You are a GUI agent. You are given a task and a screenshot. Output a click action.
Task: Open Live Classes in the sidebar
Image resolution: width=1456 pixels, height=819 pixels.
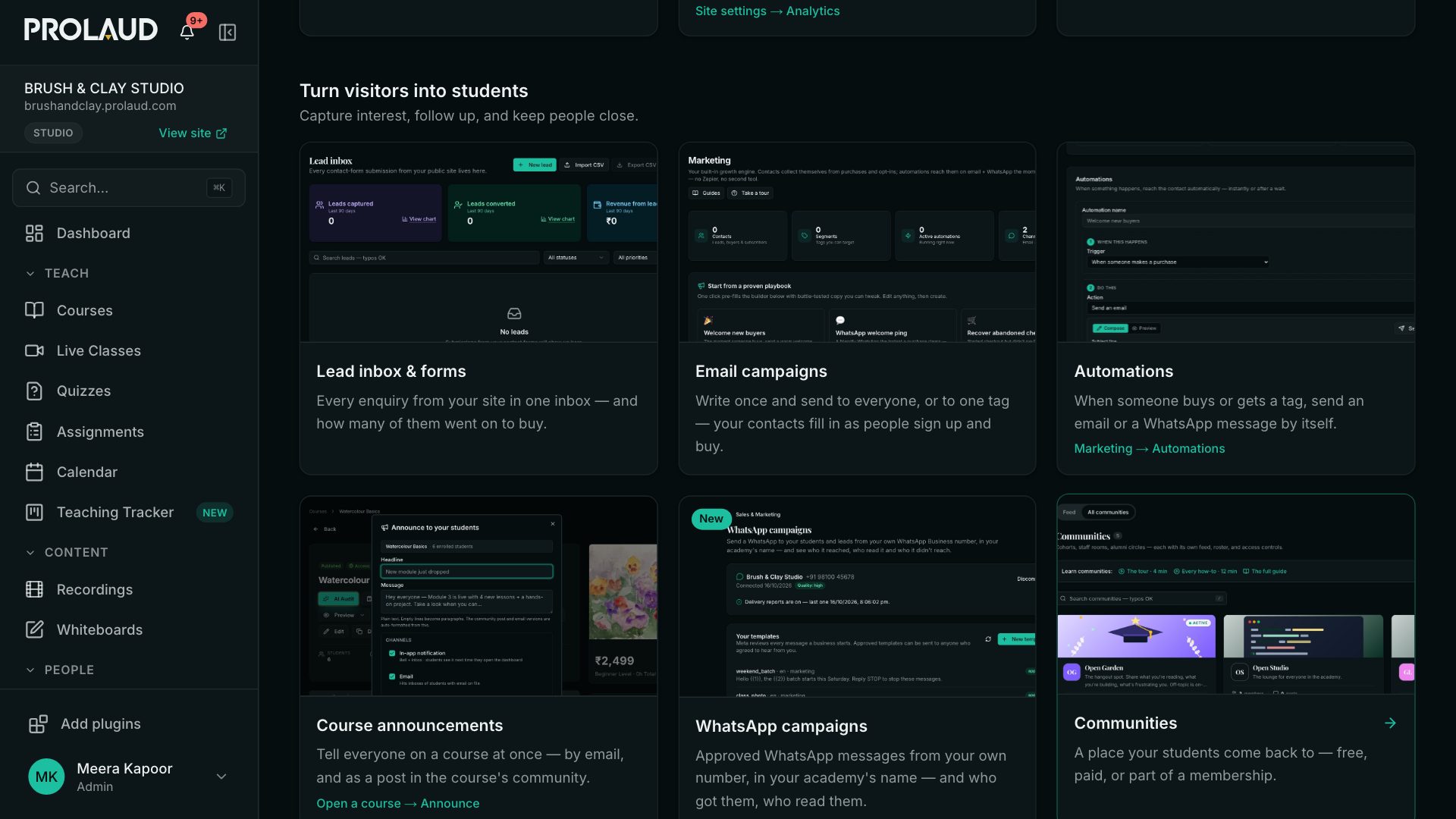coord(129,350)
